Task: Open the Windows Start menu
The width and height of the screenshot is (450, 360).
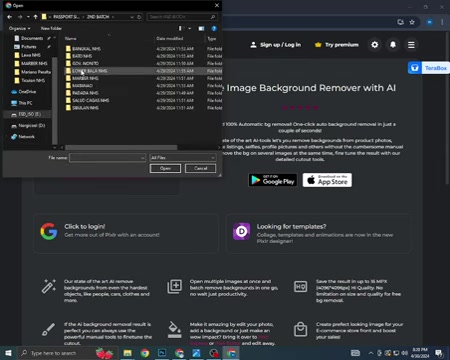Action: (8, 353)
